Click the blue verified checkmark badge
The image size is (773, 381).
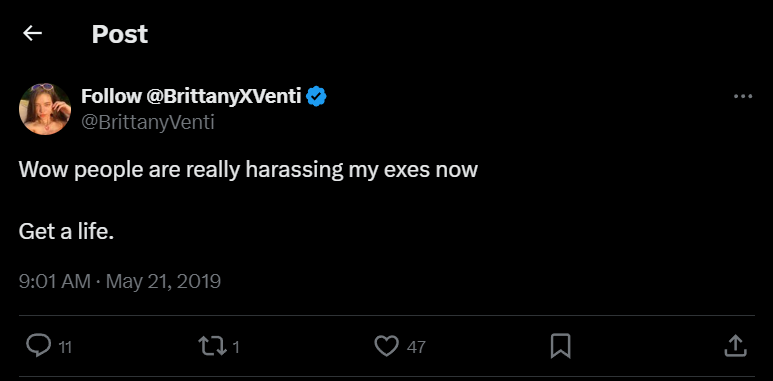tap(316, 96)
